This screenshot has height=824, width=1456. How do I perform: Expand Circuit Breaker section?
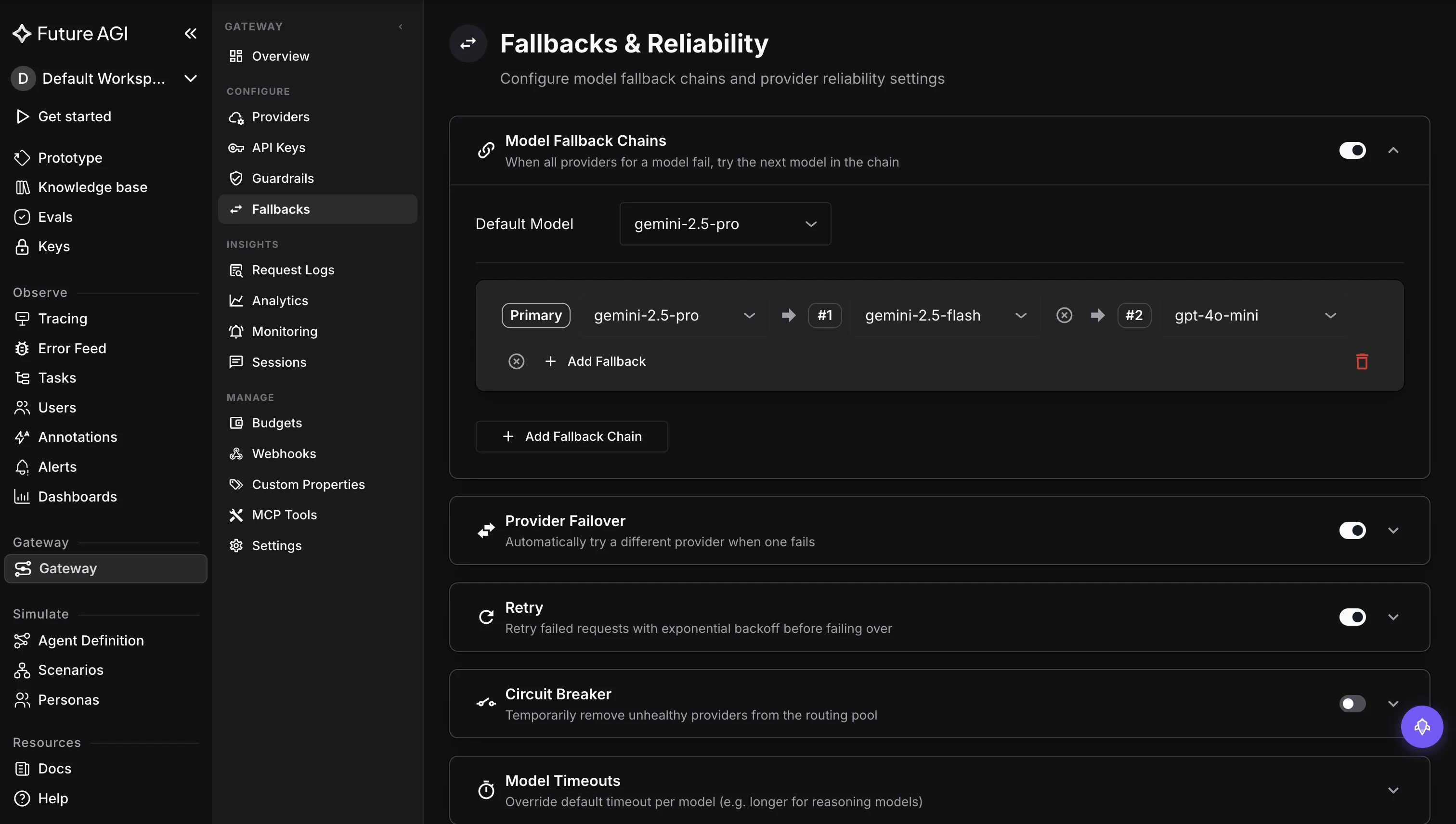point(1393,704)
